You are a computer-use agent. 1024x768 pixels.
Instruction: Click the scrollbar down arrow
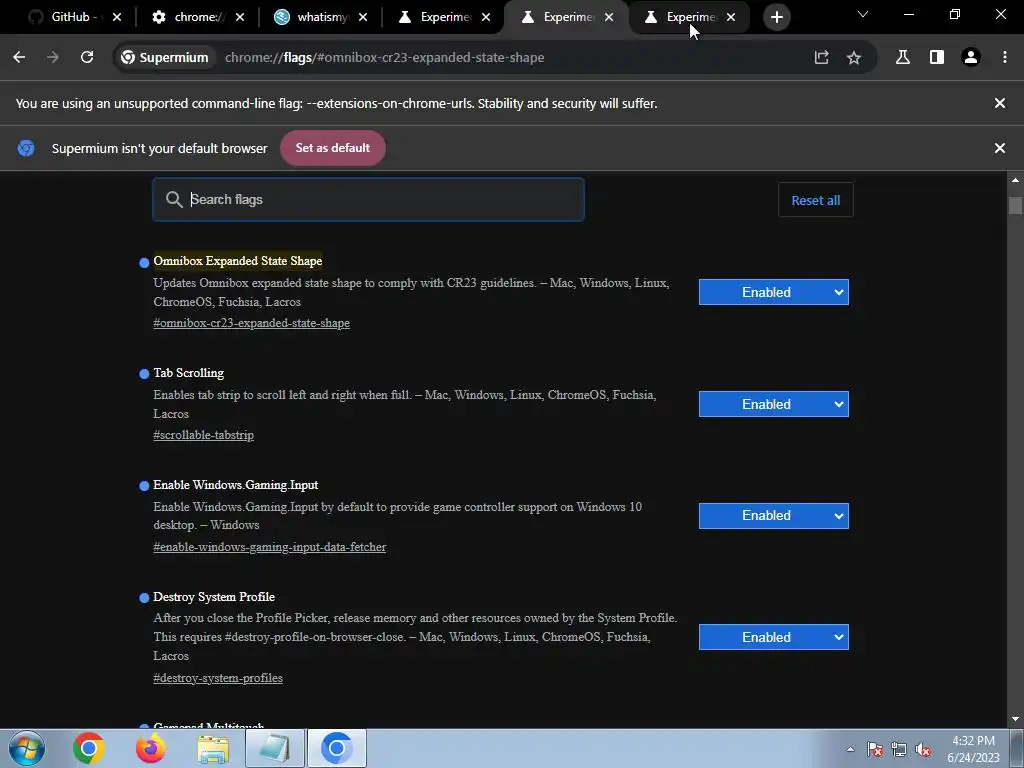coord(1015,719)
